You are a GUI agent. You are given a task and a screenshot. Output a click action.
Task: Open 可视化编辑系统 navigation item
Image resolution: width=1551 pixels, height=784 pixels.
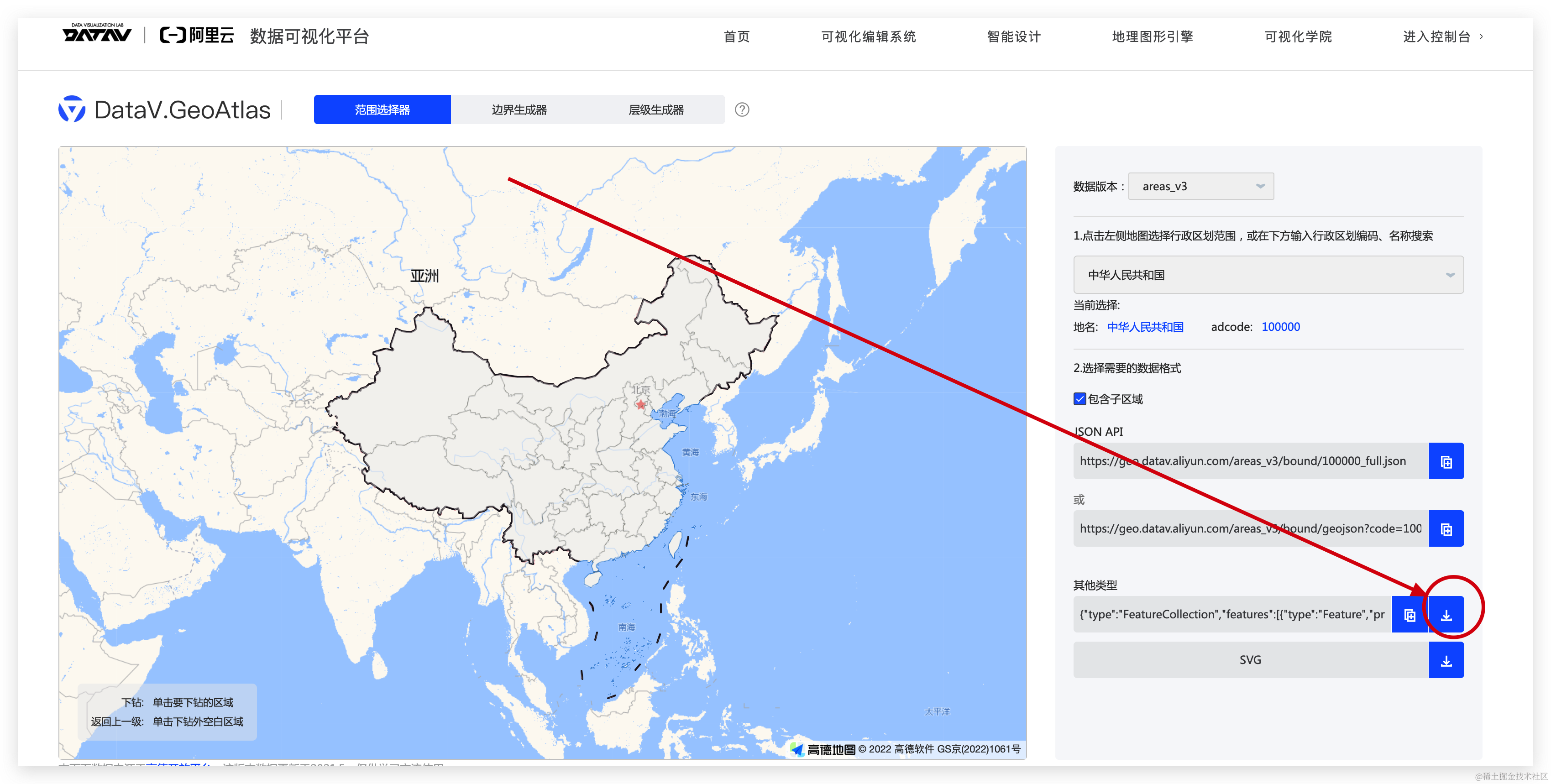click(x=868, y=37)
